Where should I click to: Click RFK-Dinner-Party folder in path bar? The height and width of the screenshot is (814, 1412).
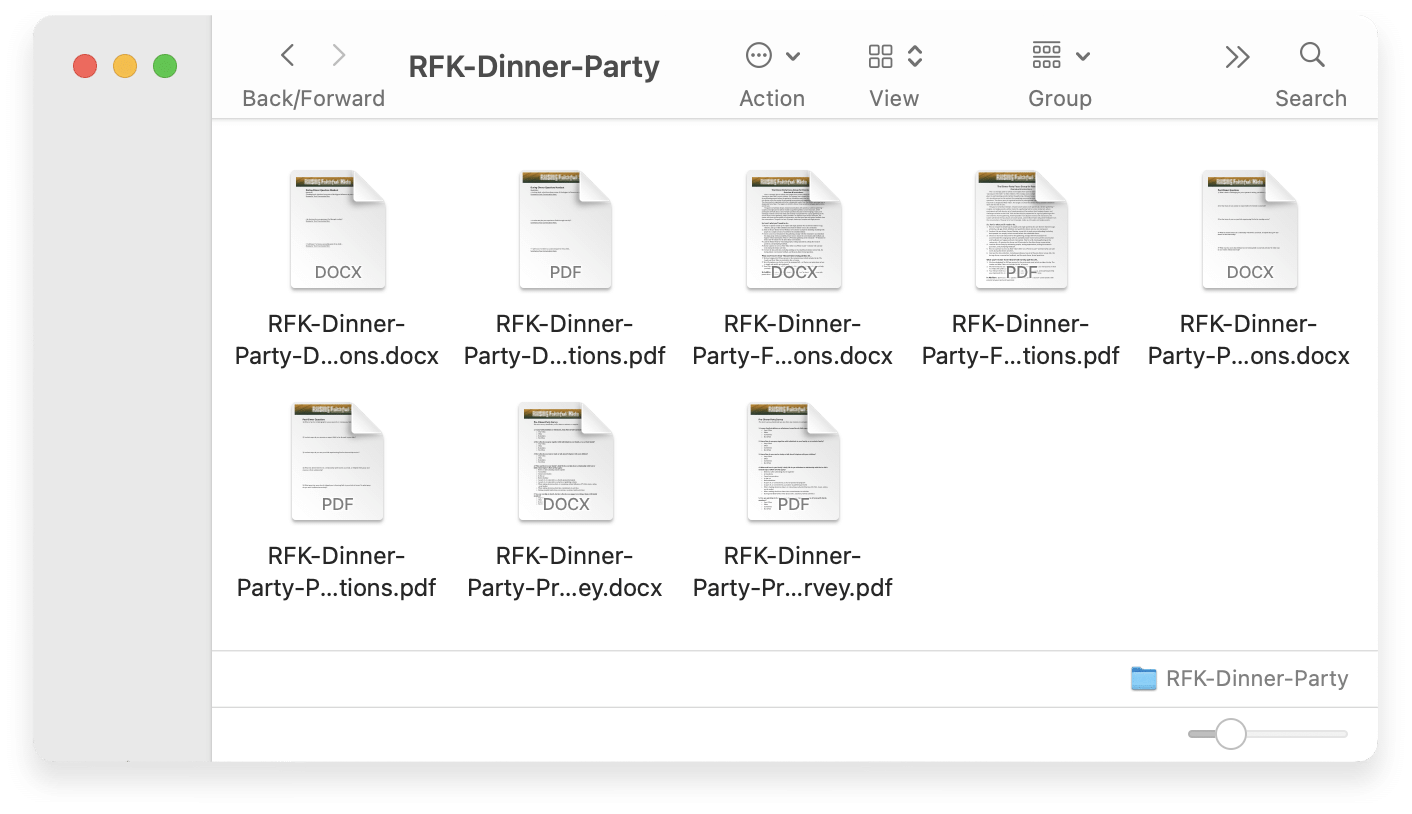(x=1240, y=679)
